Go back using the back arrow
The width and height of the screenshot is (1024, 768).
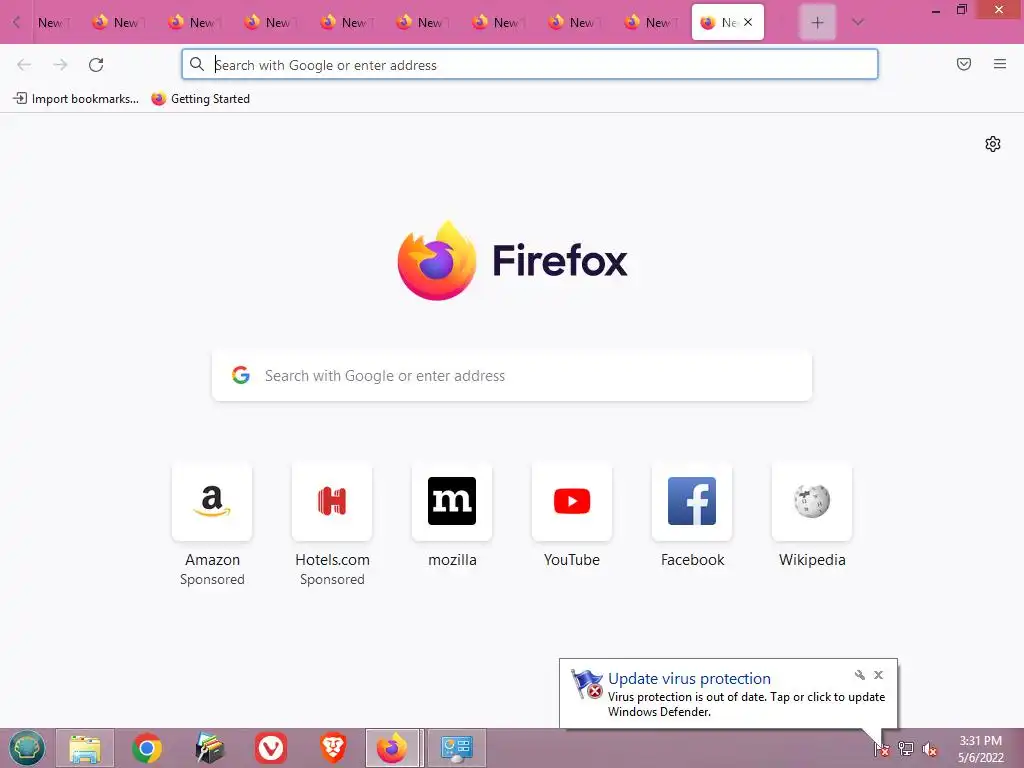pyautogui.click(x=24, y=65)
